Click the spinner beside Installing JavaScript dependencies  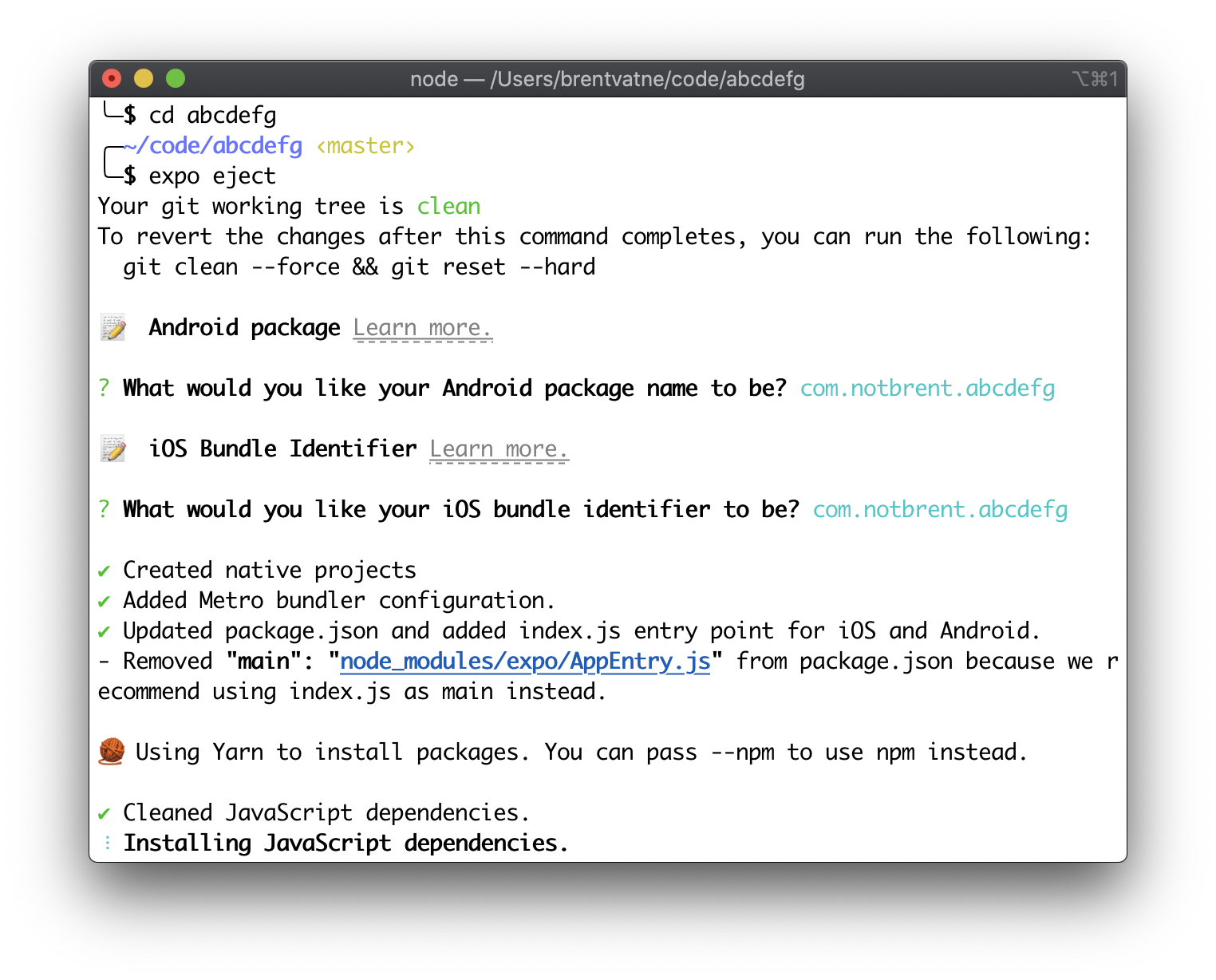(106, 843)
